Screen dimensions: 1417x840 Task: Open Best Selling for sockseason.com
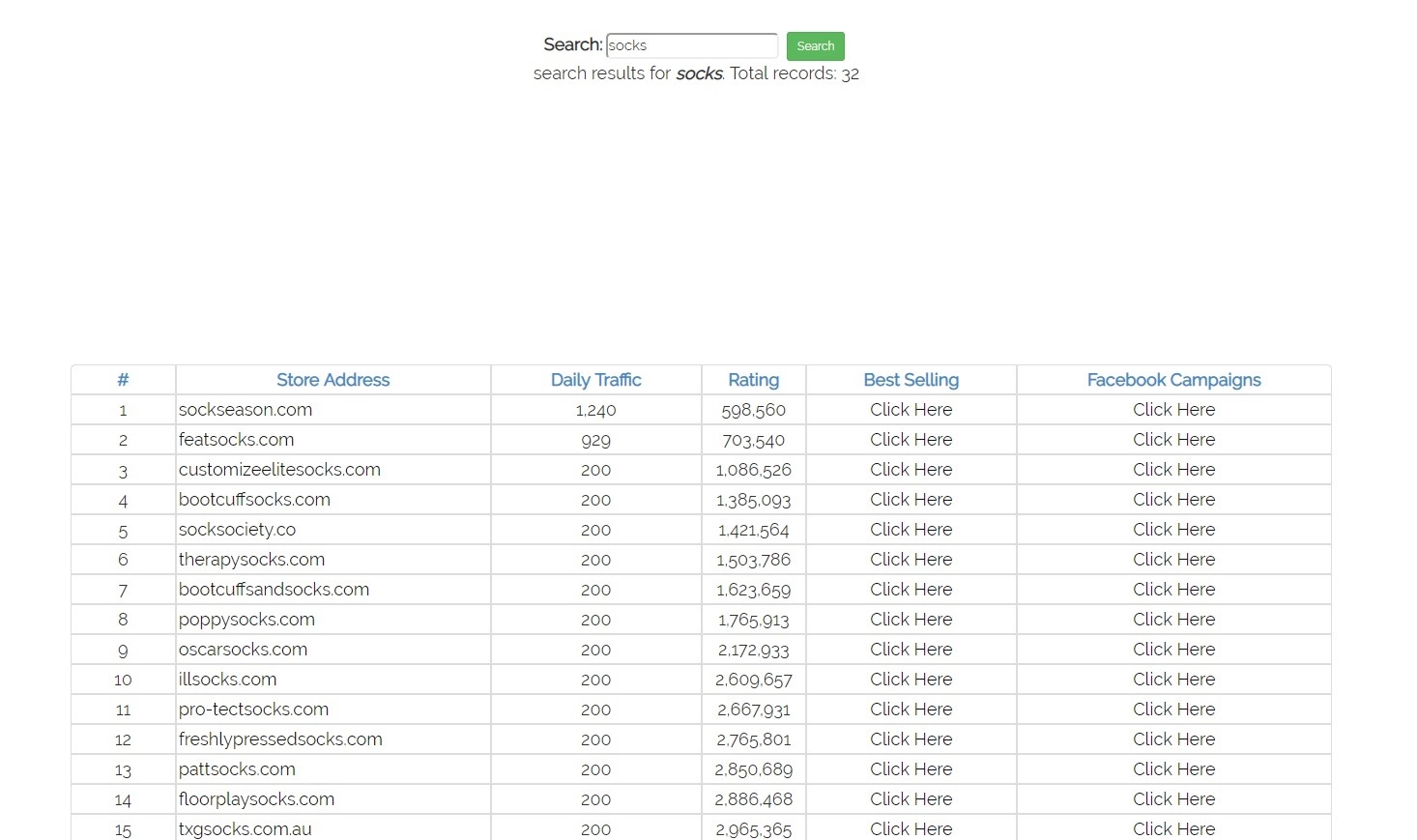click(911, 409)
